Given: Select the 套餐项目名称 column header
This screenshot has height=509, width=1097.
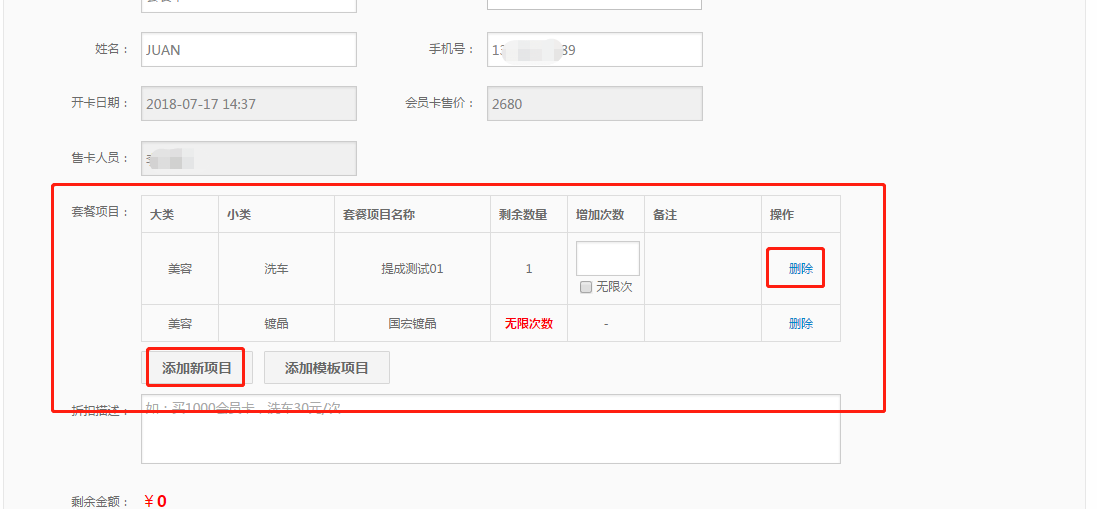Looking at the screenshot, I should coord(379,215).
